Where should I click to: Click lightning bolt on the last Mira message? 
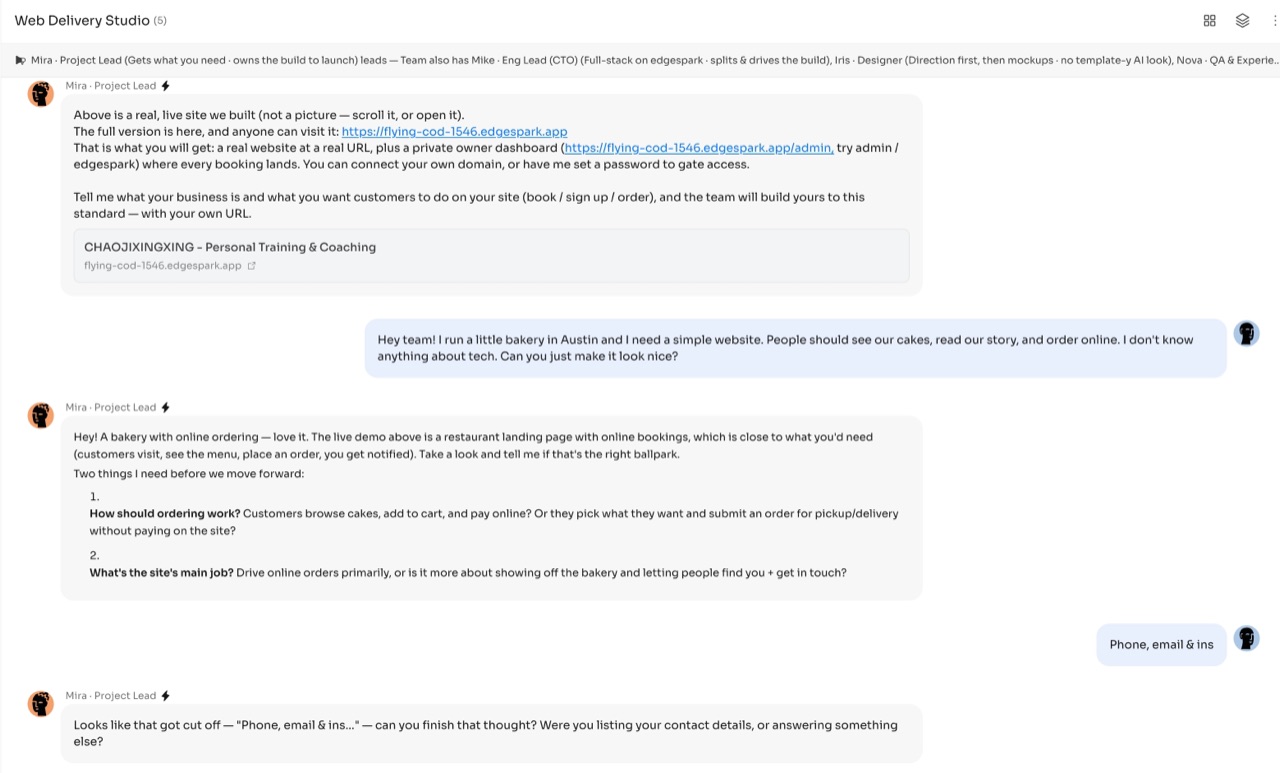click(x=166, y=696)
